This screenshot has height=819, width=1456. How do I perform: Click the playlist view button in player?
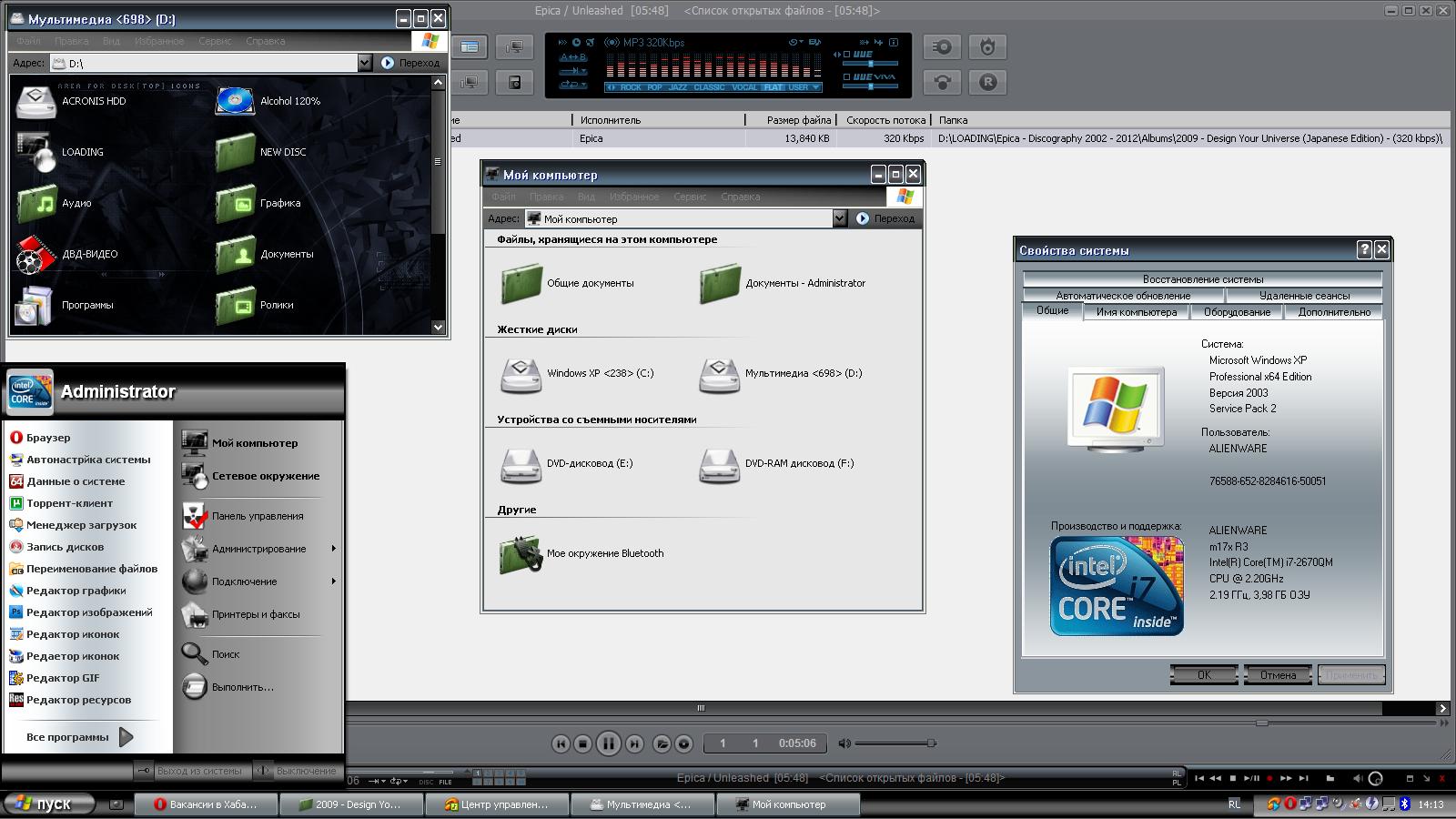pos(470,46)
